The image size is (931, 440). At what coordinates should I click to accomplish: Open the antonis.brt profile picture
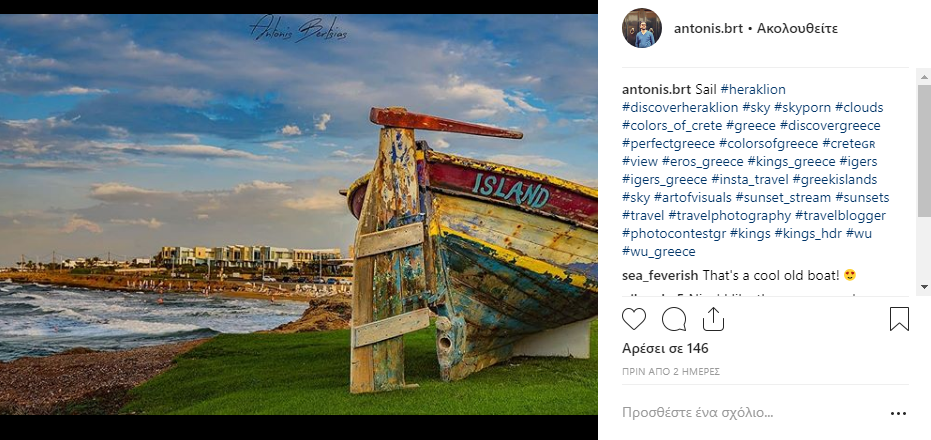coord(642,28)
